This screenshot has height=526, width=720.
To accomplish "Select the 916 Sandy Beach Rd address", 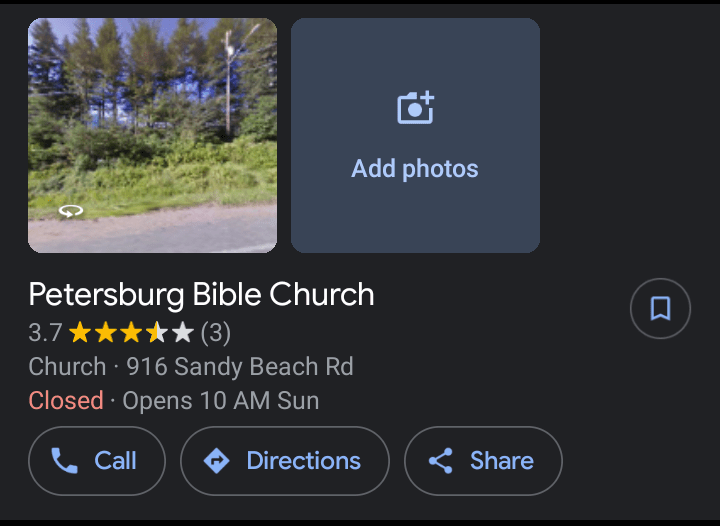I will (x=240, y=366).
